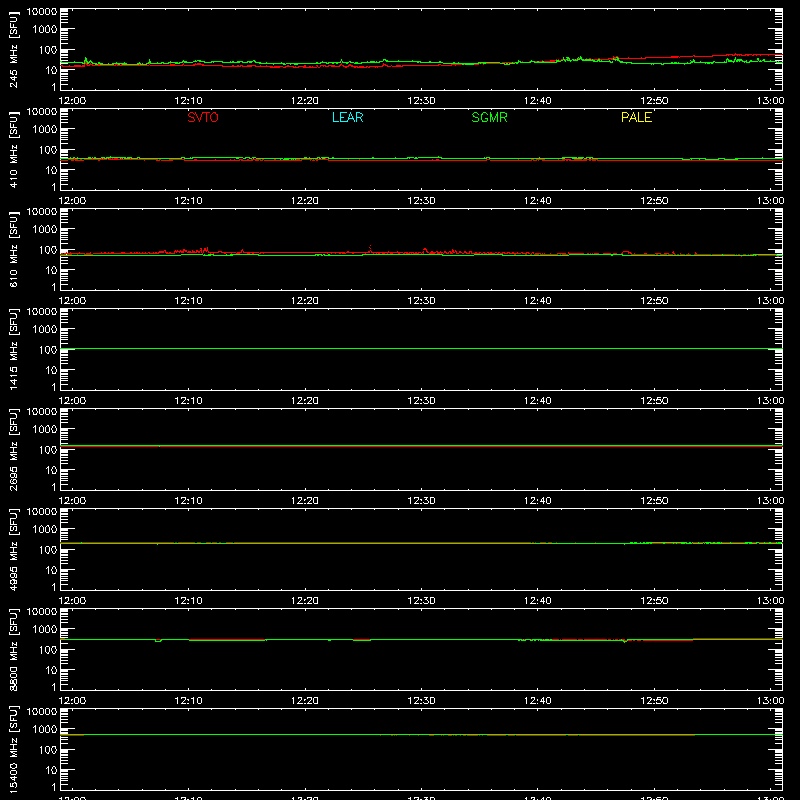800x800 pixels.
Task: Click 12:20 tick label under 4995 MHz plot
Action: [x=305, y=601]
